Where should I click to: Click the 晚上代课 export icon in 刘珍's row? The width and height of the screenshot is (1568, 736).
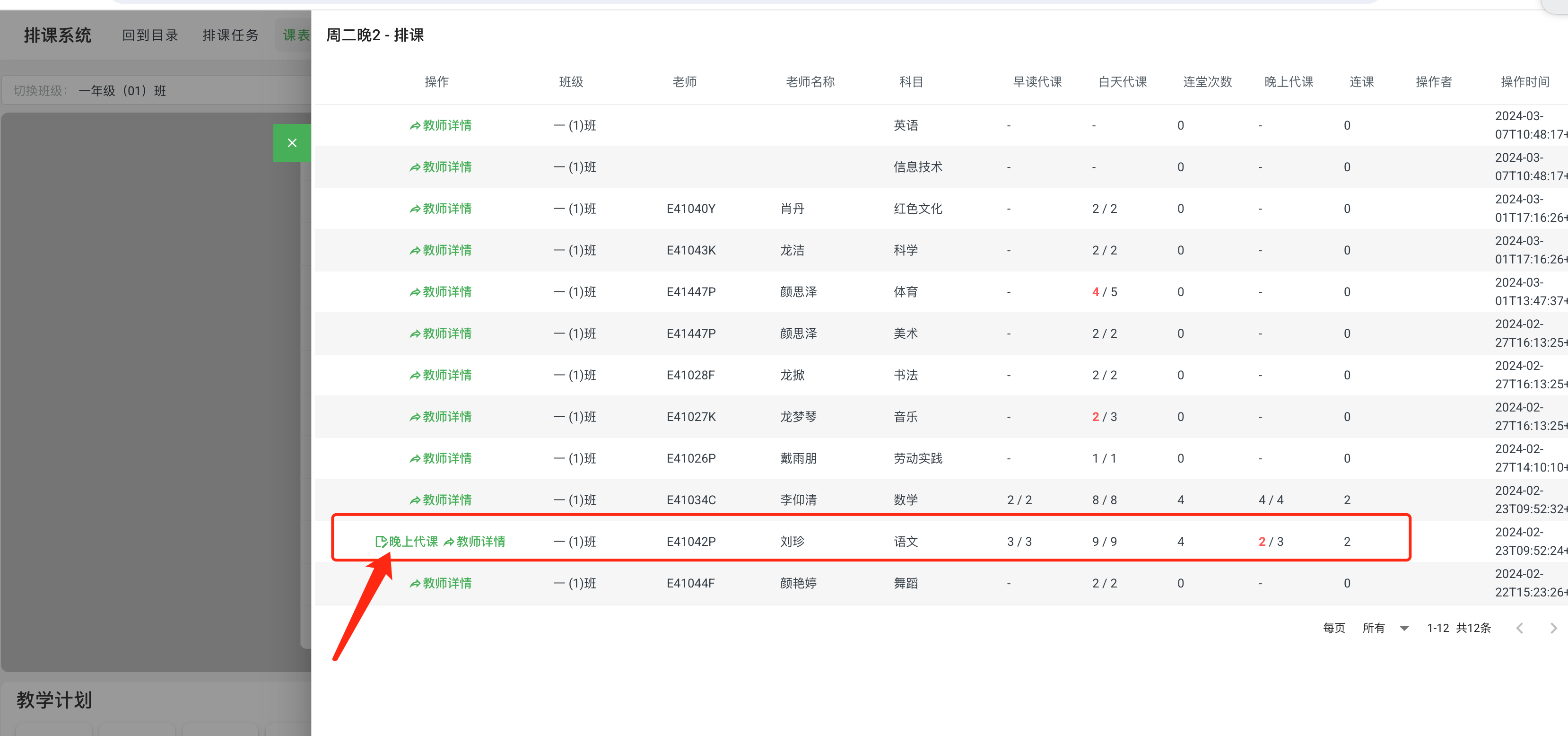(x=381, y=541)
